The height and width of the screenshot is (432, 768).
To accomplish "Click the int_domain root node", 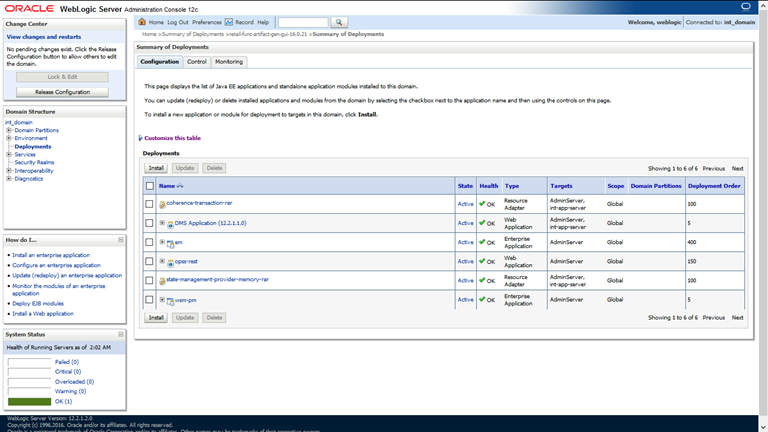I will (x=19, y=122).
